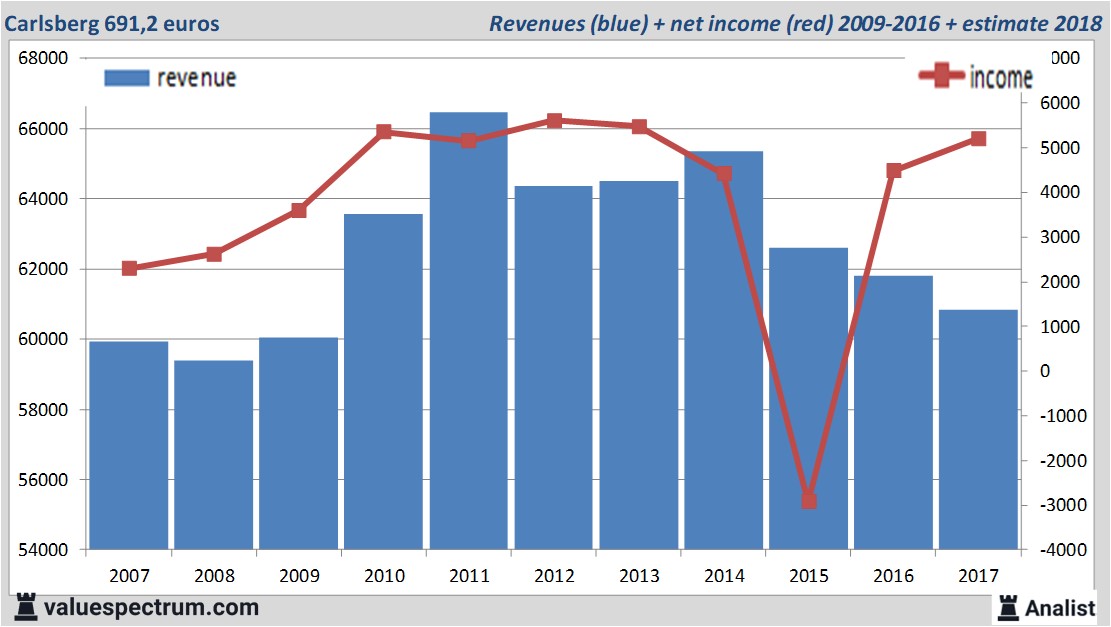Select the 2016 revenue bar
This screenshot has width=1111, height=627.
[x=893, y=413]
